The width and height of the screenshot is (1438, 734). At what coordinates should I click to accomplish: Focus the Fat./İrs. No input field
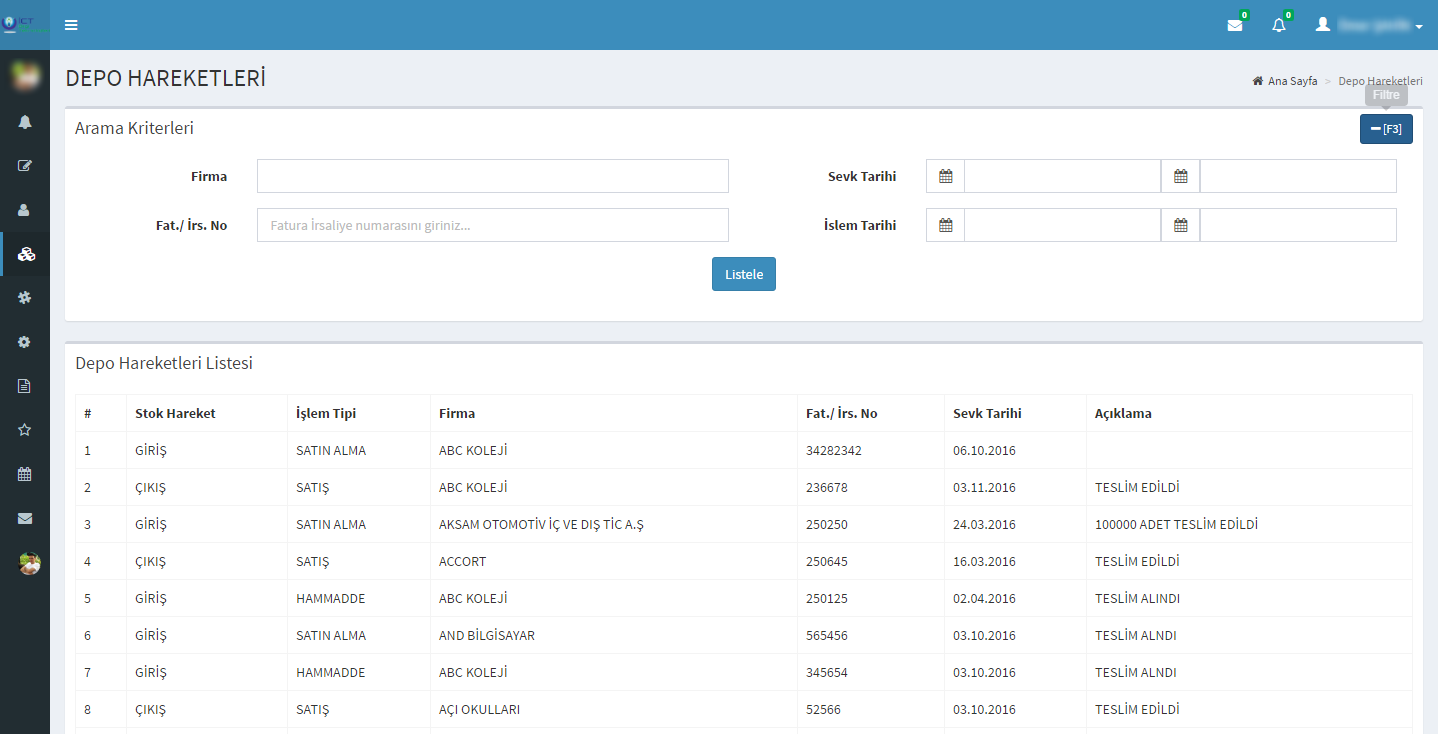[x=492, y=225]
